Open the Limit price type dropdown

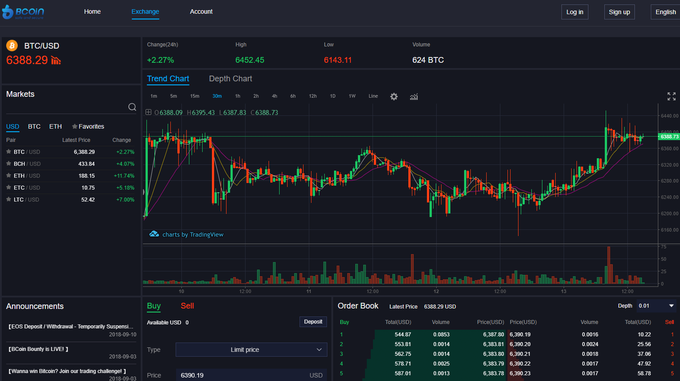pyautogui.click(x=252, y=350)
